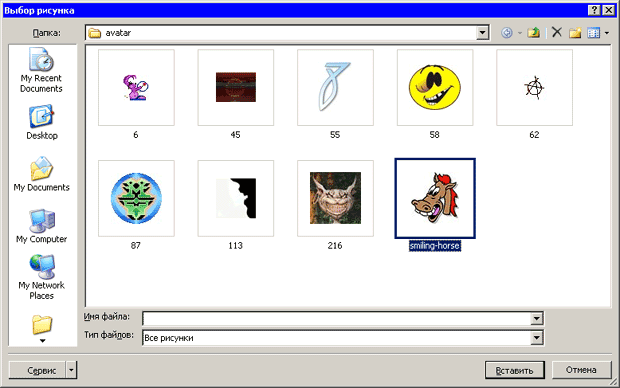The image size is (620, 388).
Task: Open My Computer in places bar
Action: [x=42, y=226]
